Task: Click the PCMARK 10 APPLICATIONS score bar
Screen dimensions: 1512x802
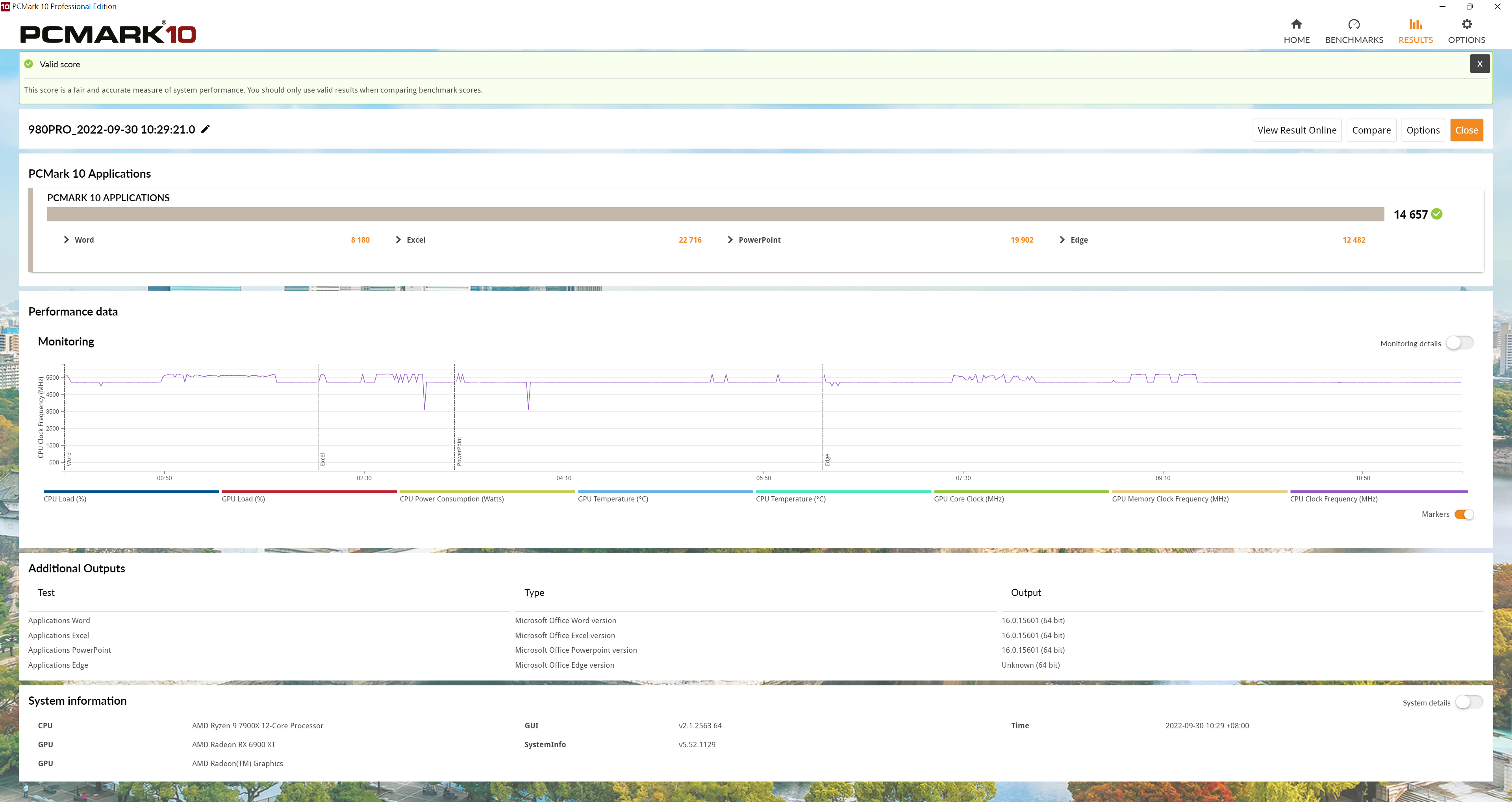Action: tap(715, 214)
